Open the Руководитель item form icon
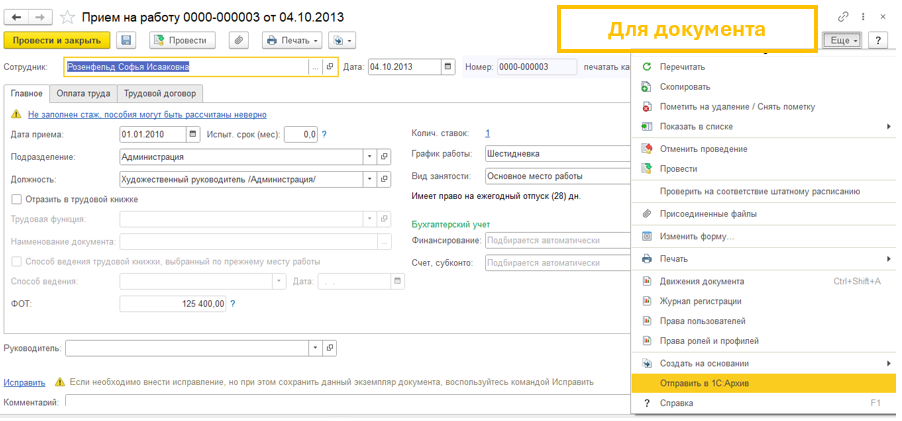 (x=330, y=348)
